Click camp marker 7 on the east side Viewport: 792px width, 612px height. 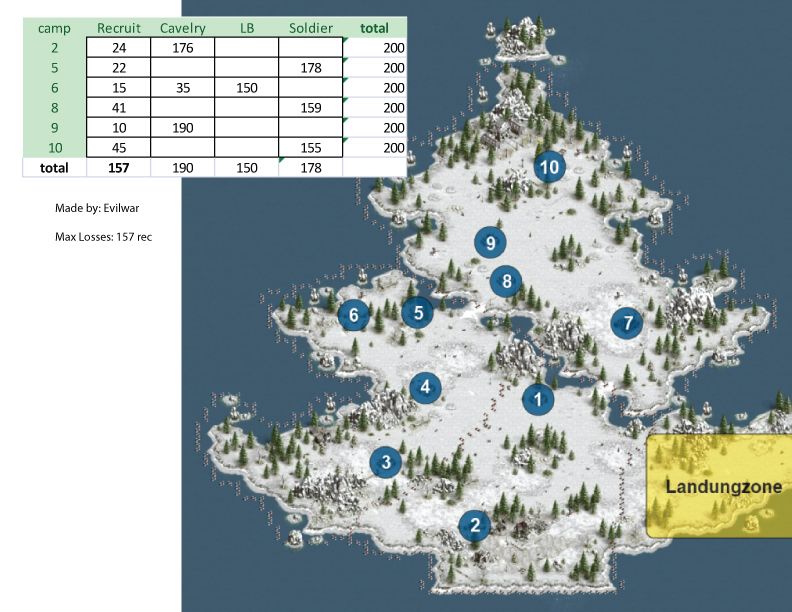tap(627, 323)
